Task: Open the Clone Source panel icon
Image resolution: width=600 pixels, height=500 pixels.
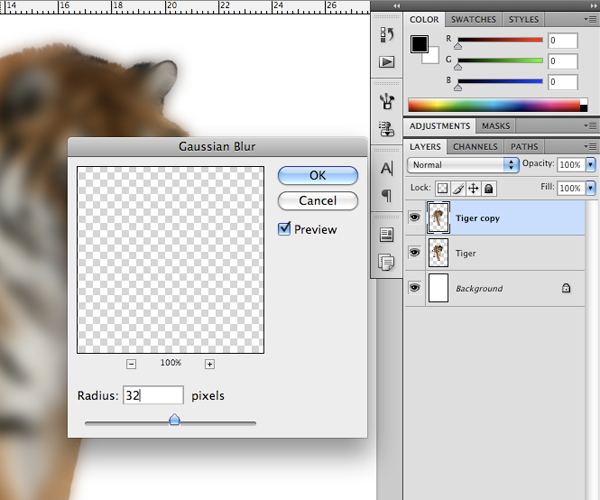Action: (386, 129)
